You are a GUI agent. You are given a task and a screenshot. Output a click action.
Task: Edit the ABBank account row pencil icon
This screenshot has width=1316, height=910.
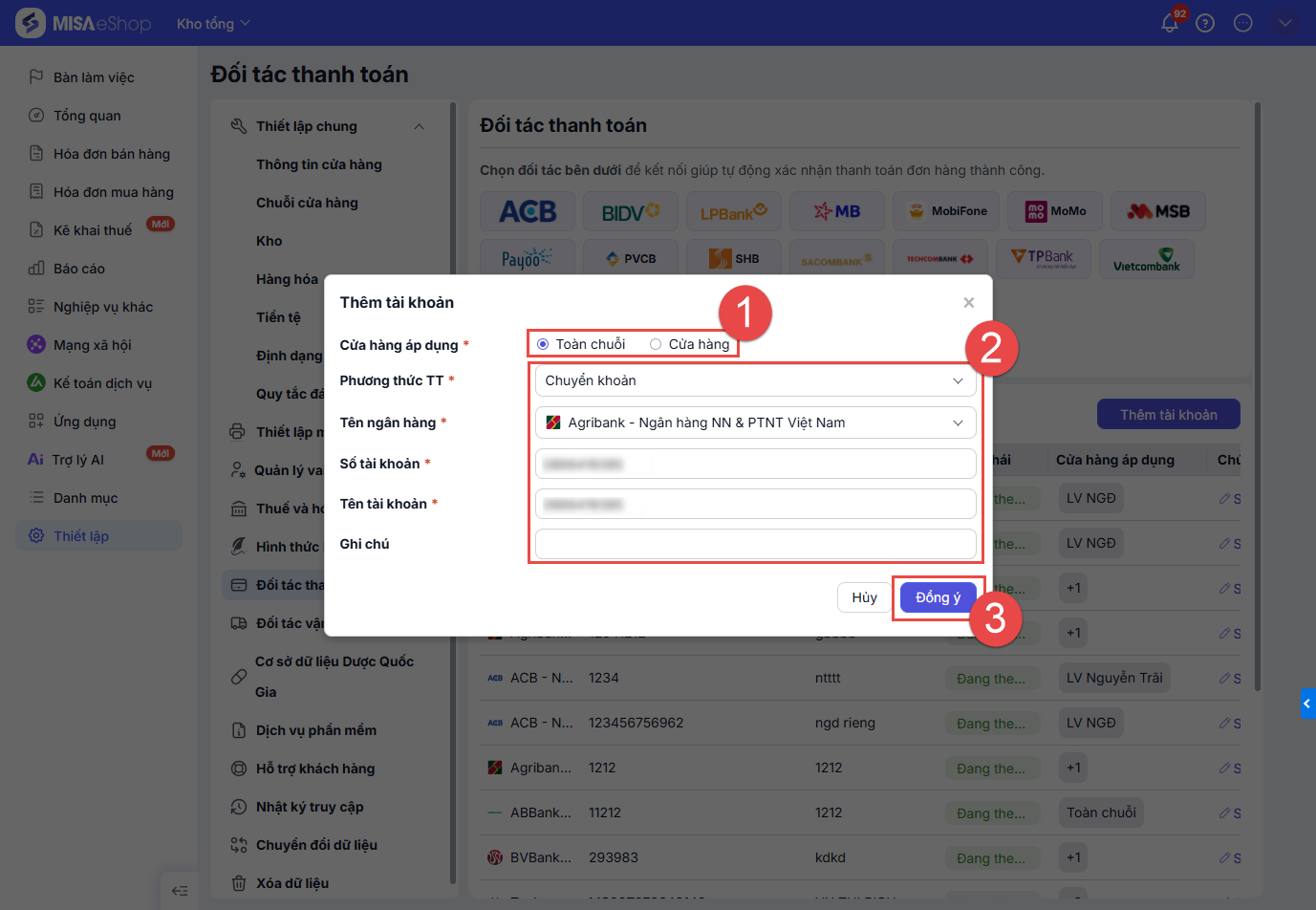pyautogui.click(x=1224, y=812)
